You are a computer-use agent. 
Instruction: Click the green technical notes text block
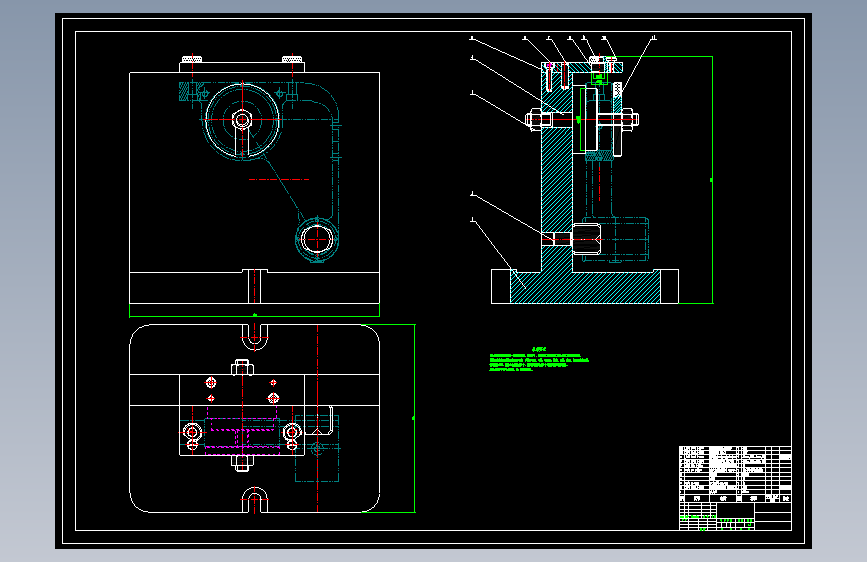click(539, 360)
